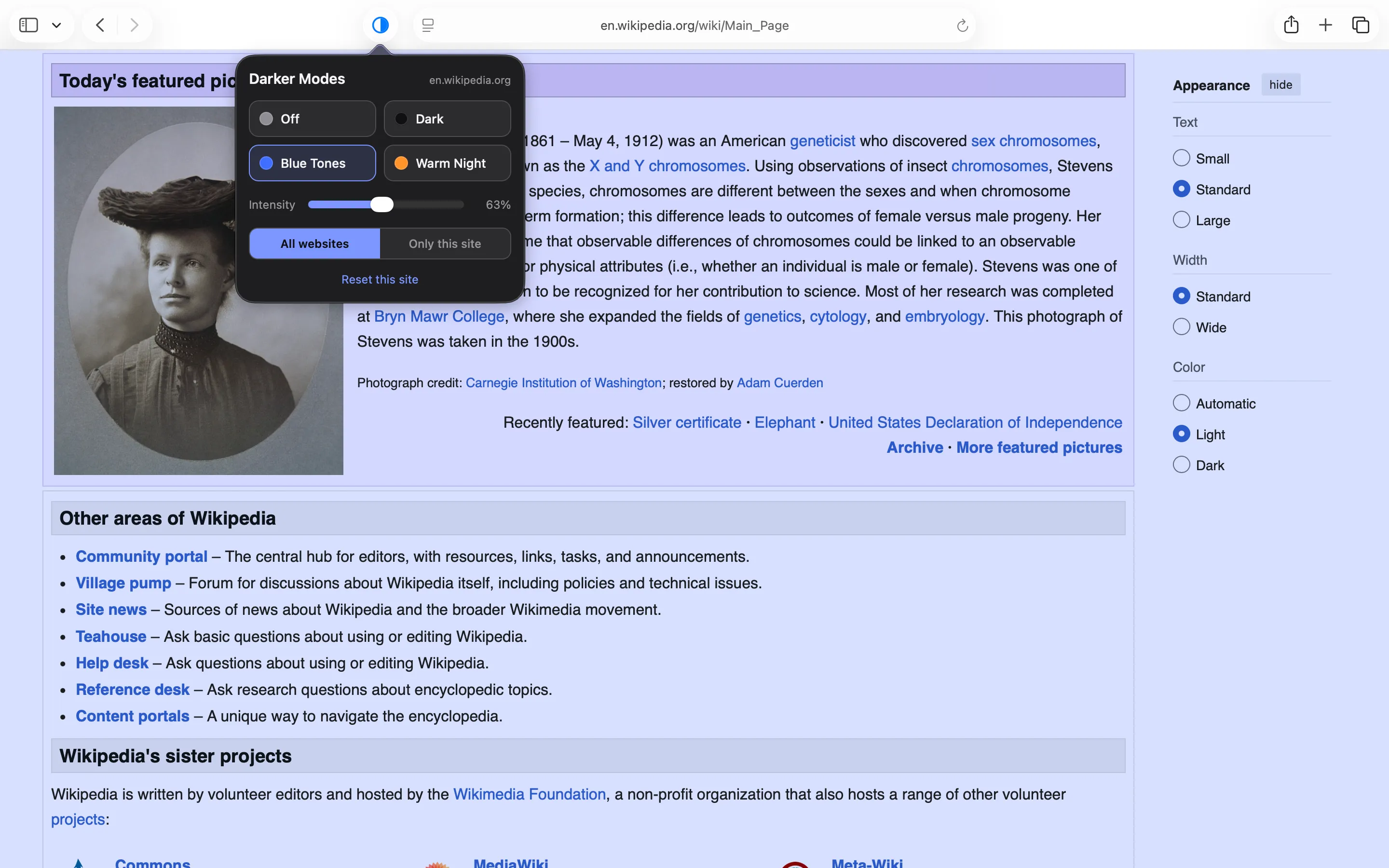The image size is (1389, 868).
Task: Open the Adam Cuerden link
Action: click(779, 383)
